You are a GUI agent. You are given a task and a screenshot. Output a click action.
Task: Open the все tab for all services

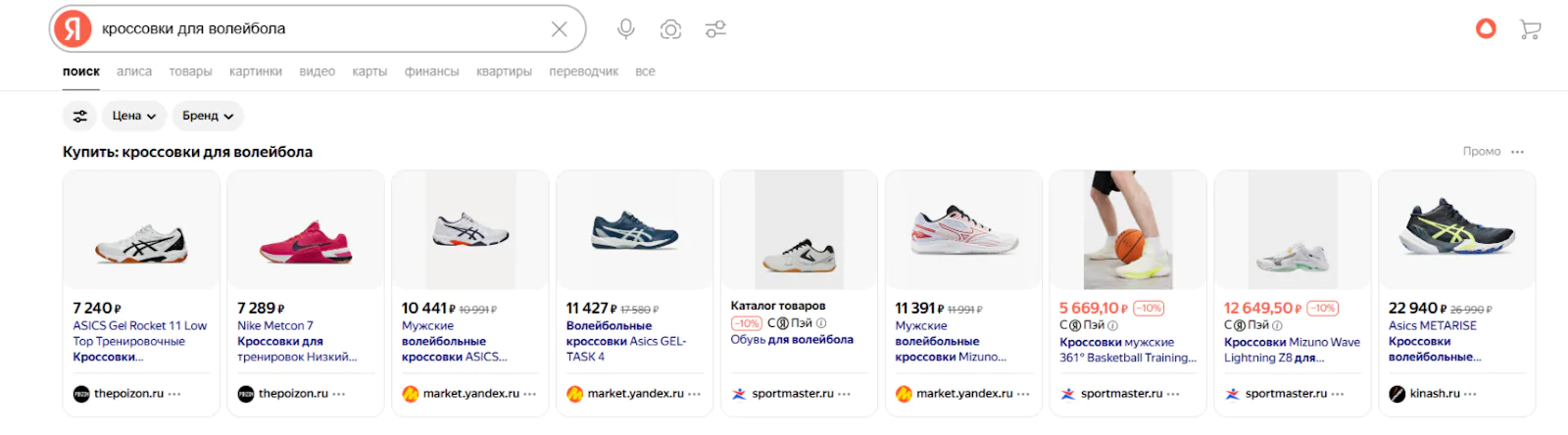click(645, 72)
